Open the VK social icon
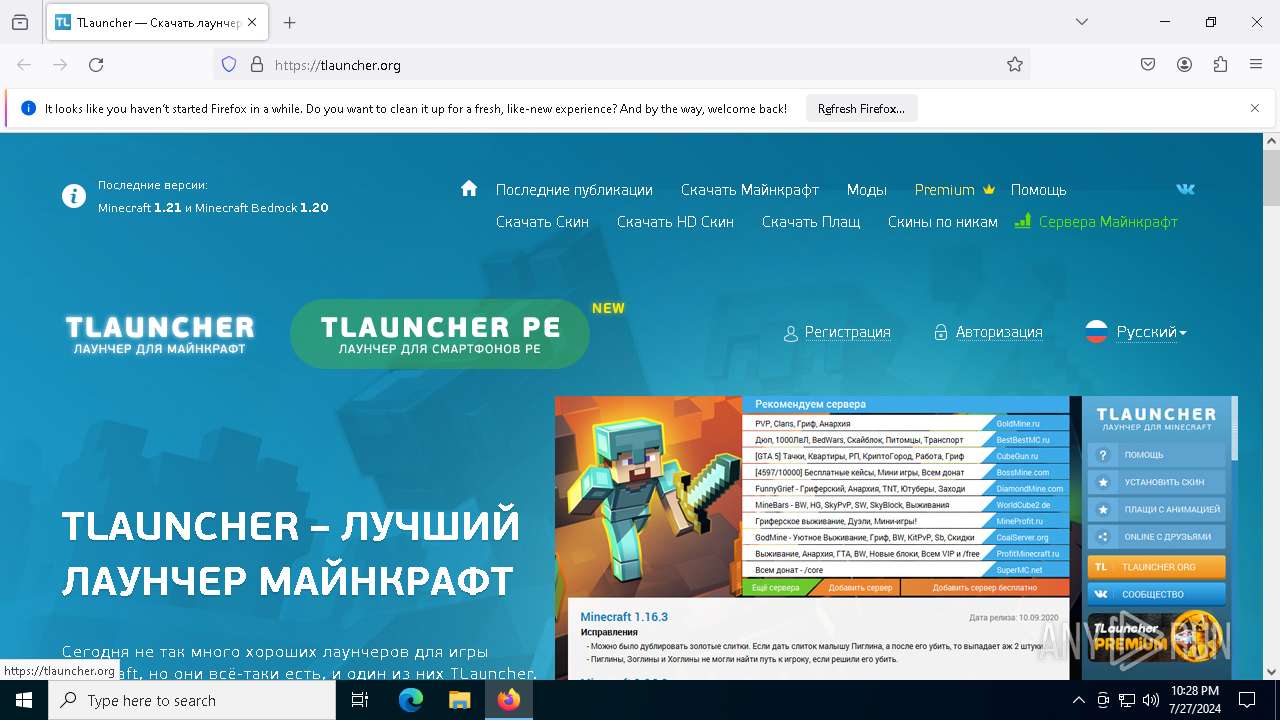1280x720 pixels. point(1185,189)
